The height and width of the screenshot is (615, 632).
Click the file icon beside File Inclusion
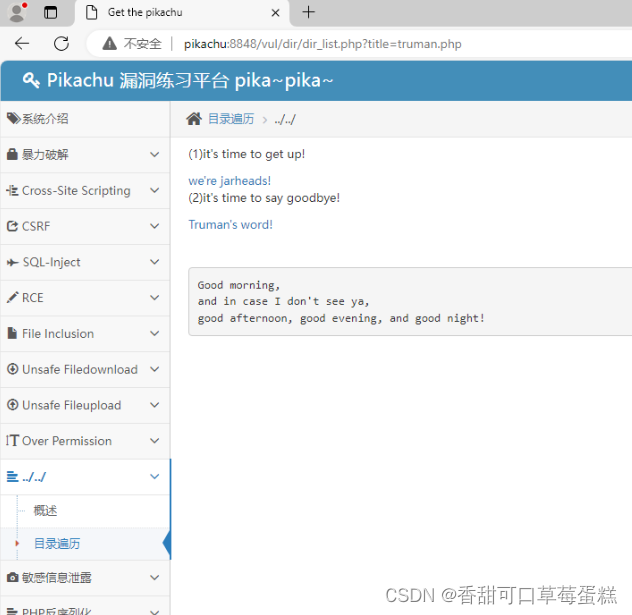[x=12, y=333]
